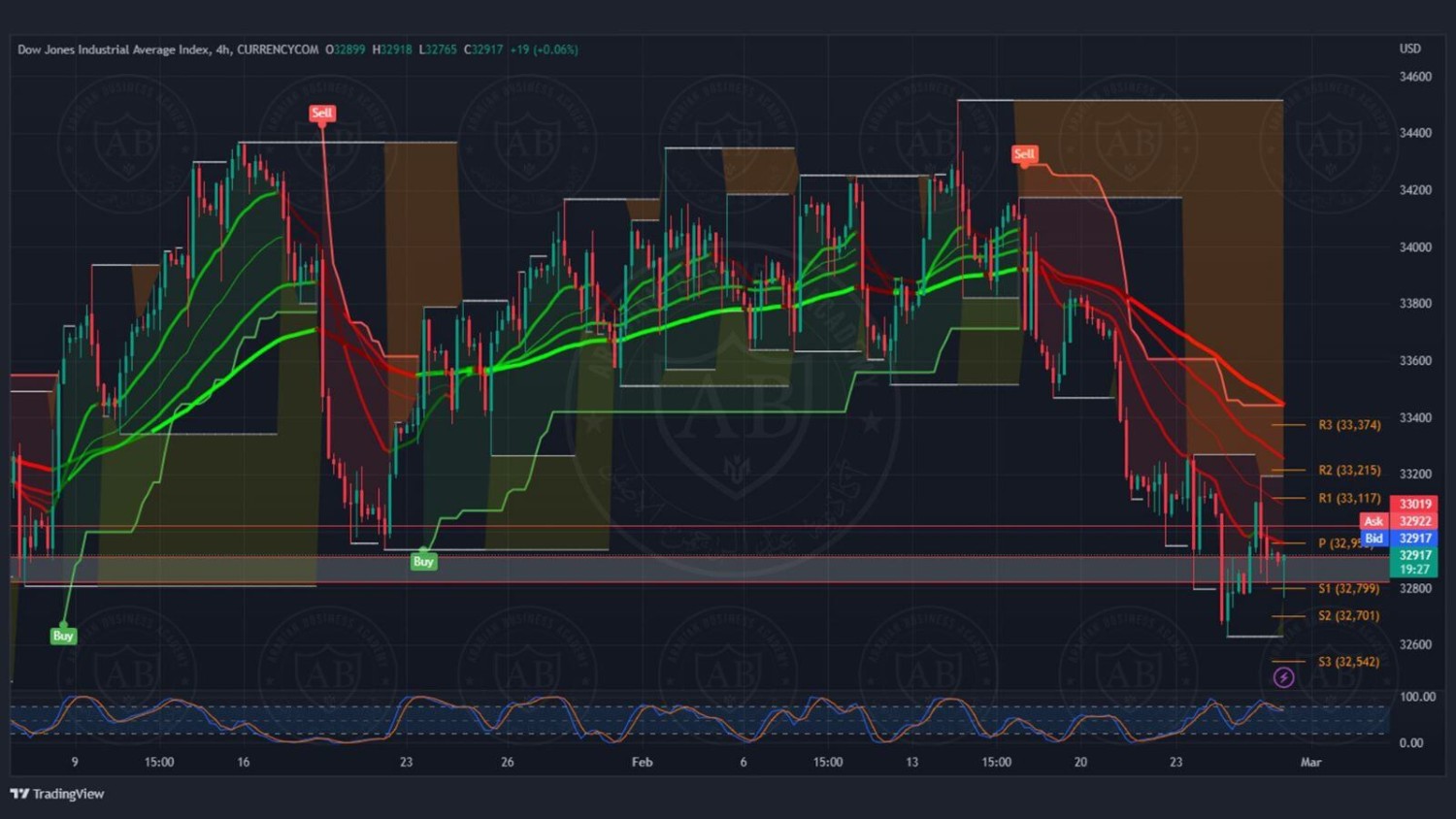Image resolution: width=1456 pixels, height=819 pixels.
Task: Click the Dow Jones Industrial Average Index title
Action: [x=113, y=49]
